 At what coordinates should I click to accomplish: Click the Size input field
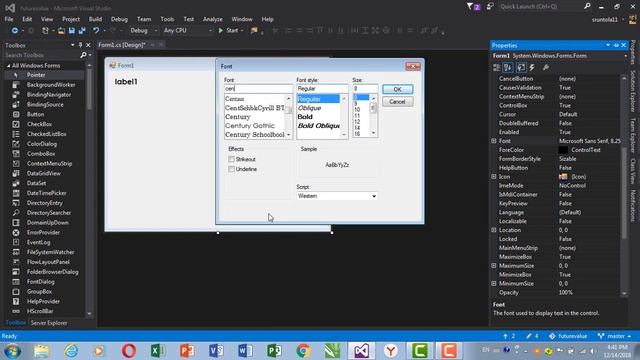click(x=365, y=89)
